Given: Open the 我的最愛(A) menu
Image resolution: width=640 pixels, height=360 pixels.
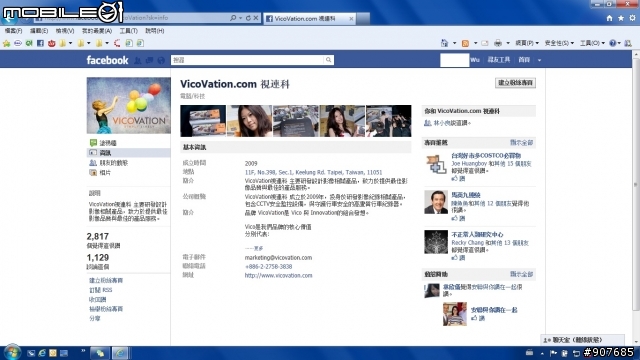Looking at the screenshot, I should click(x=97, y=31).
